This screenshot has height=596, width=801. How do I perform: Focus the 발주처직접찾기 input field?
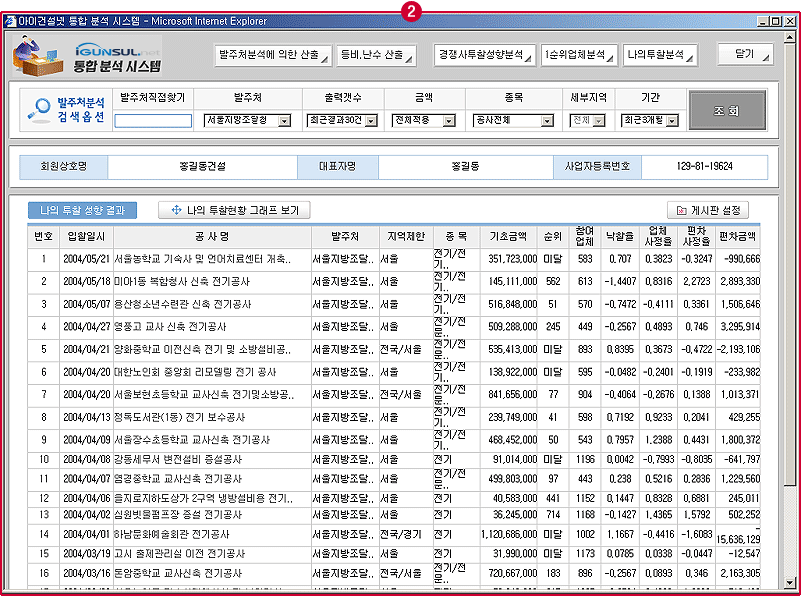pyautogui.click(x=153, y=121)
